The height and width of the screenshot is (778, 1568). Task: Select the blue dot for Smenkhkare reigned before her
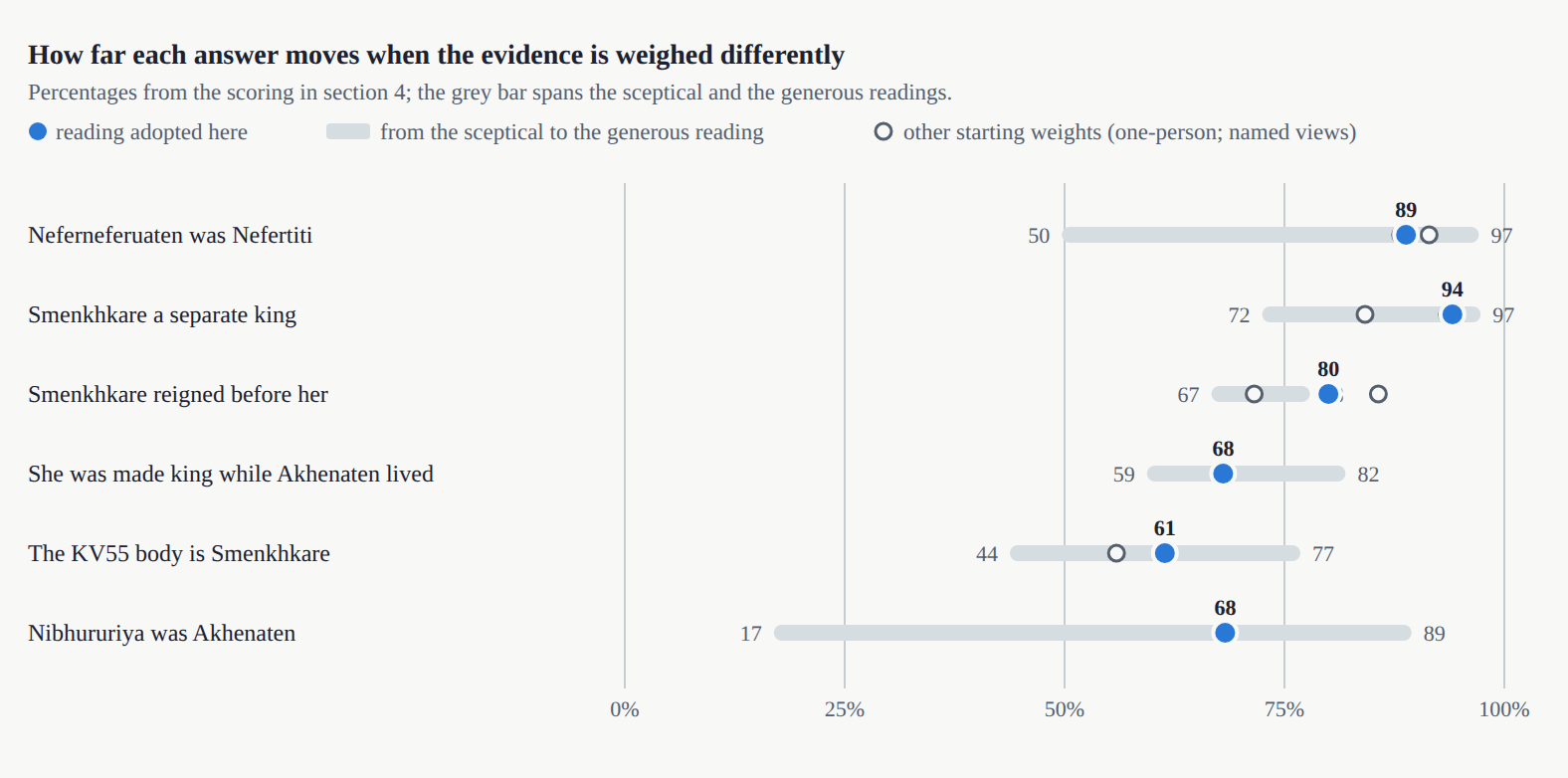tap(1328, 394)
